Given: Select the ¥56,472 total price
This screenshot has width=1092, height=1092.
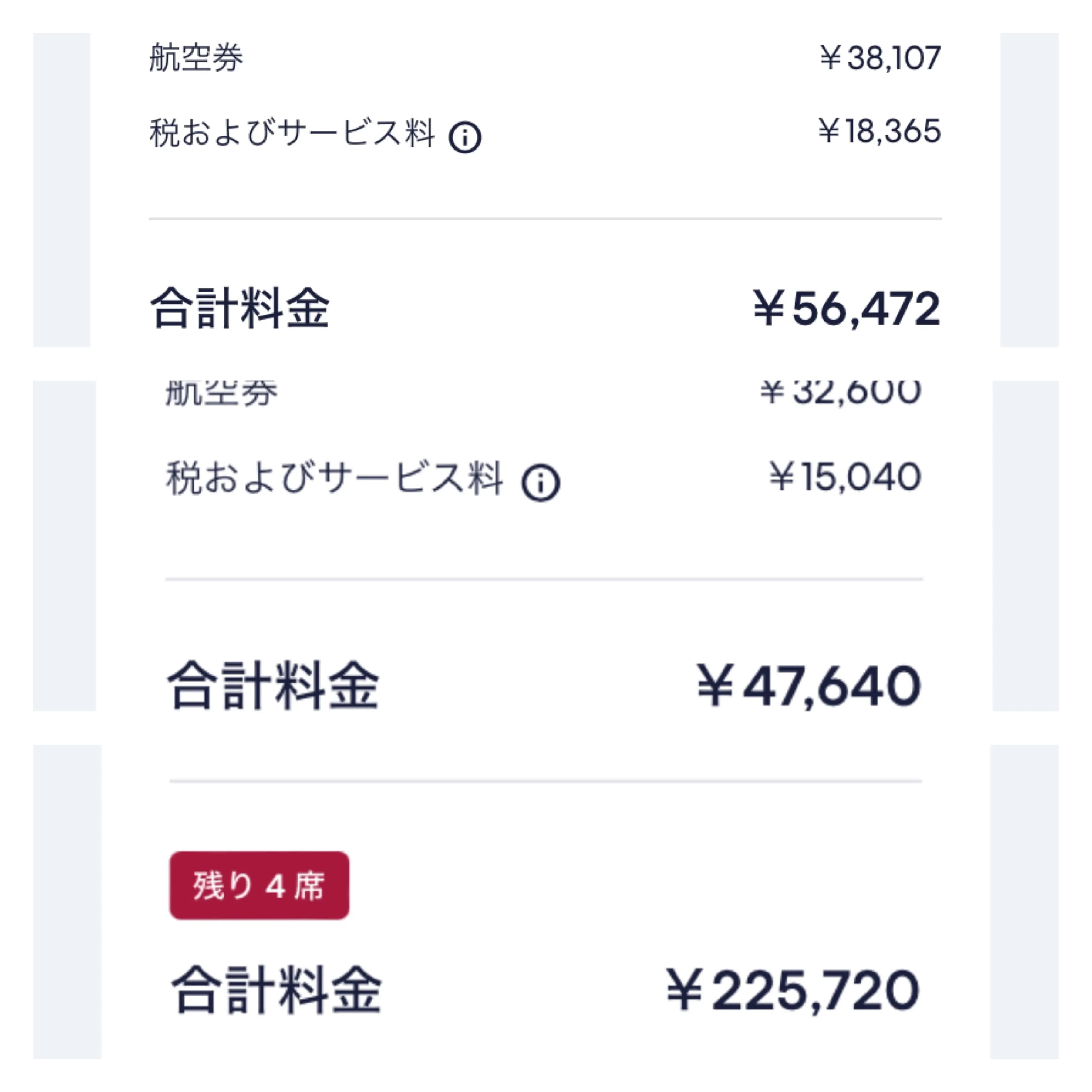Looking at the screenshot, I should (x=847, y=308).
